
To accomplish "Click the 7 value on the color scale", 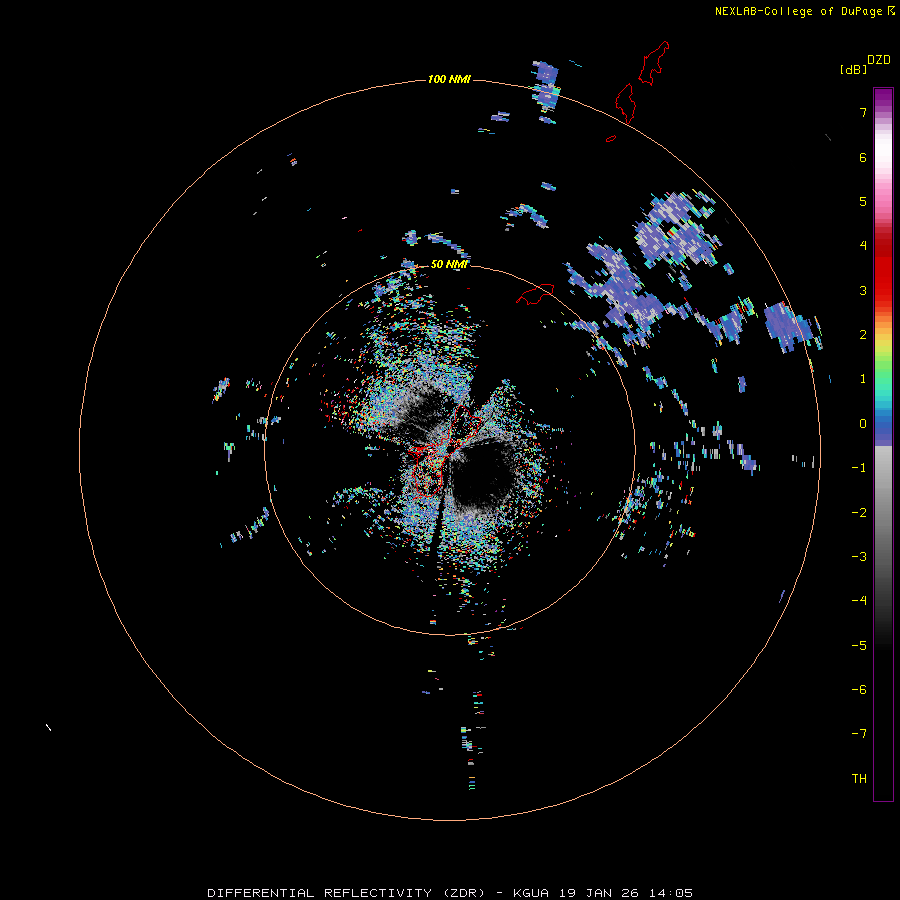I will [863, 112].
